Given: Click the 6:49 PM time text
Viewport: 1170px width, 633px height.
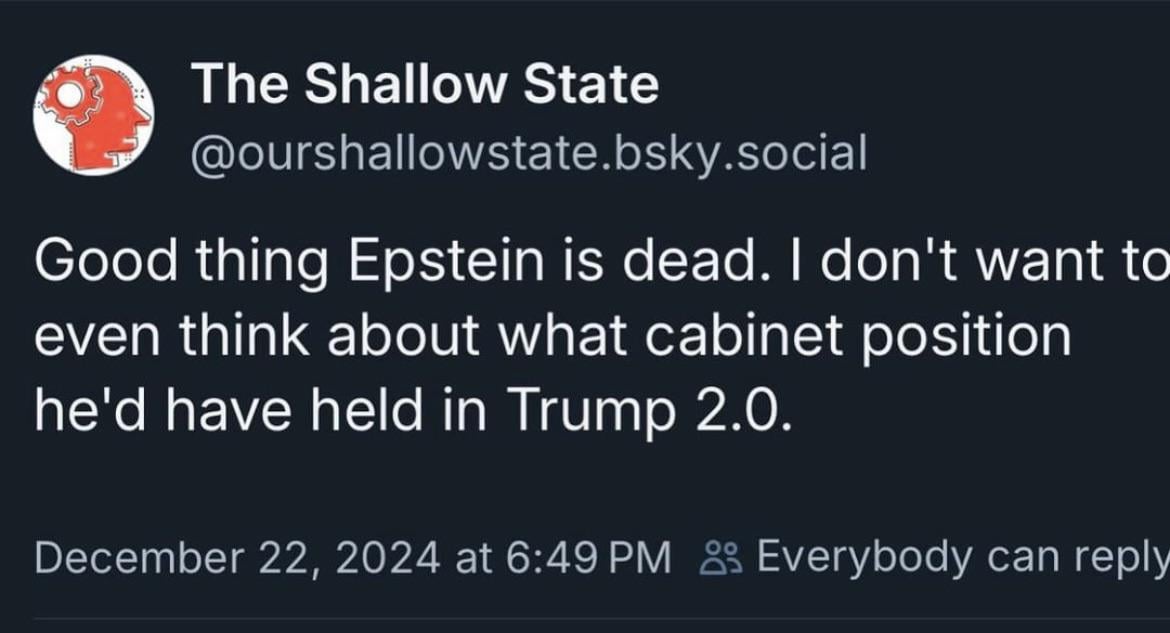Looking at the screenshot, I should (x=589, y=558).
